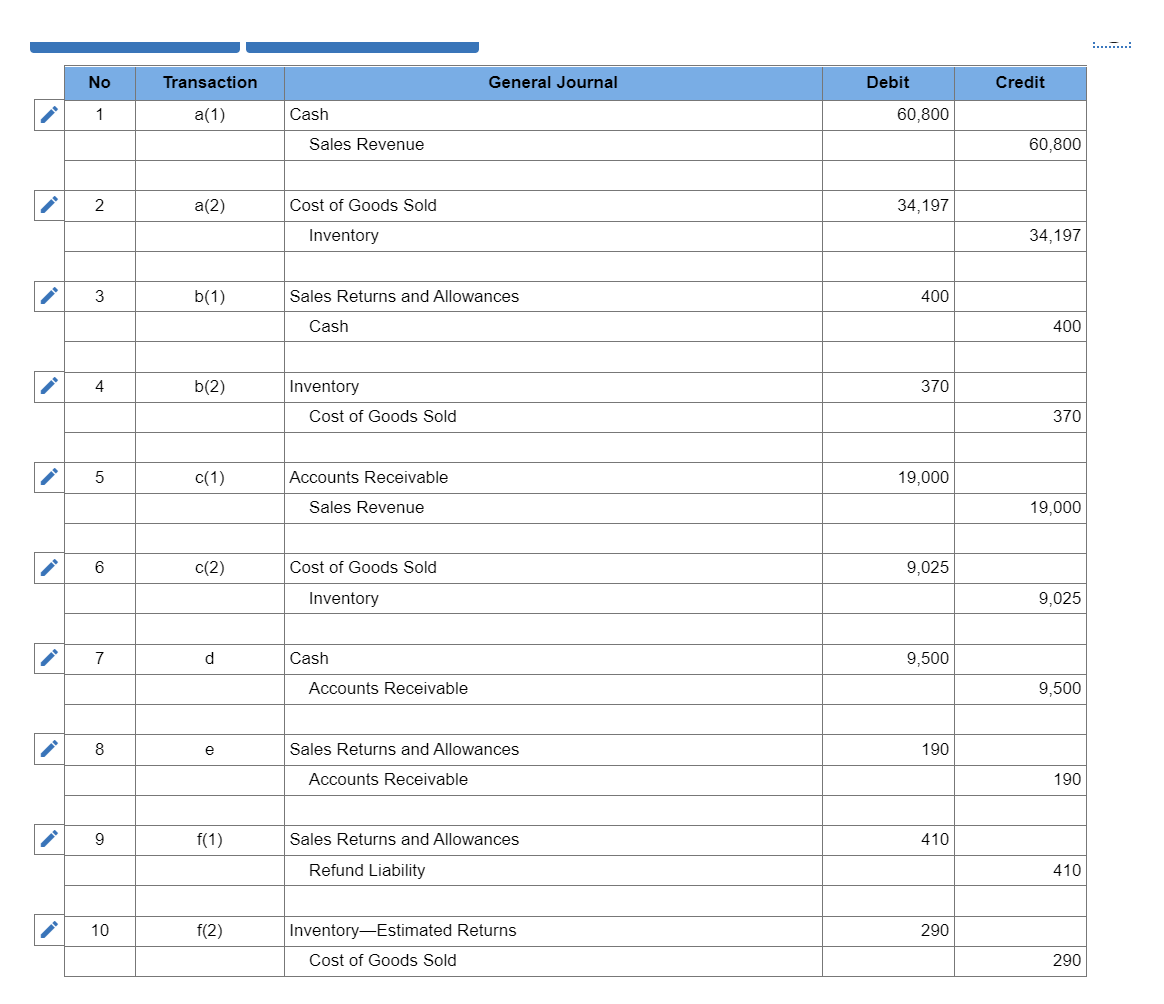Select the debit amount 19,000
The height and width of the screenshot is (1004, 1164).
click(923, 477)
